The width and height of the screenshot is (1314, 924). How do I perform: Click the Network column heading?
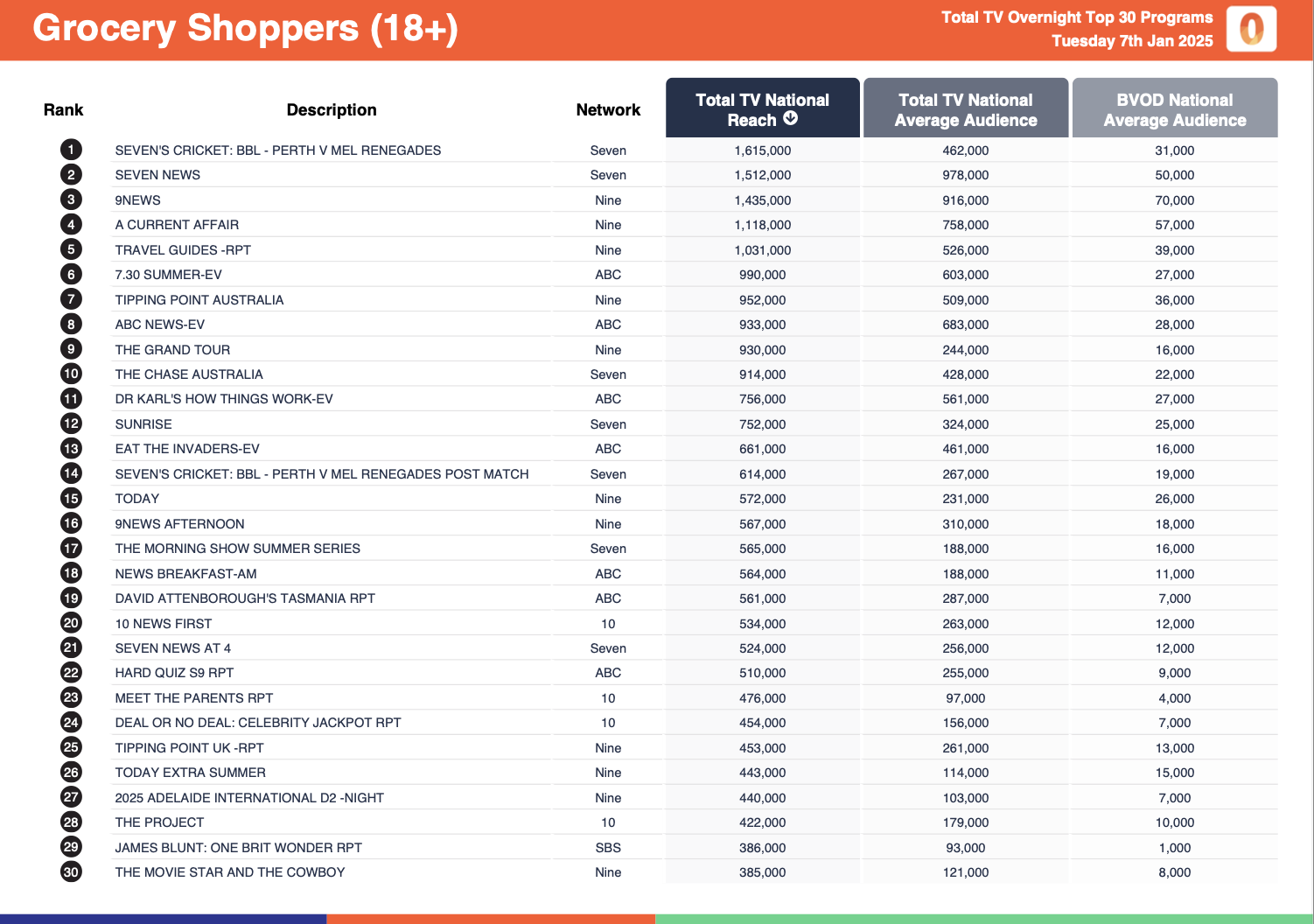pyautogui.click(x=608, y=110)
